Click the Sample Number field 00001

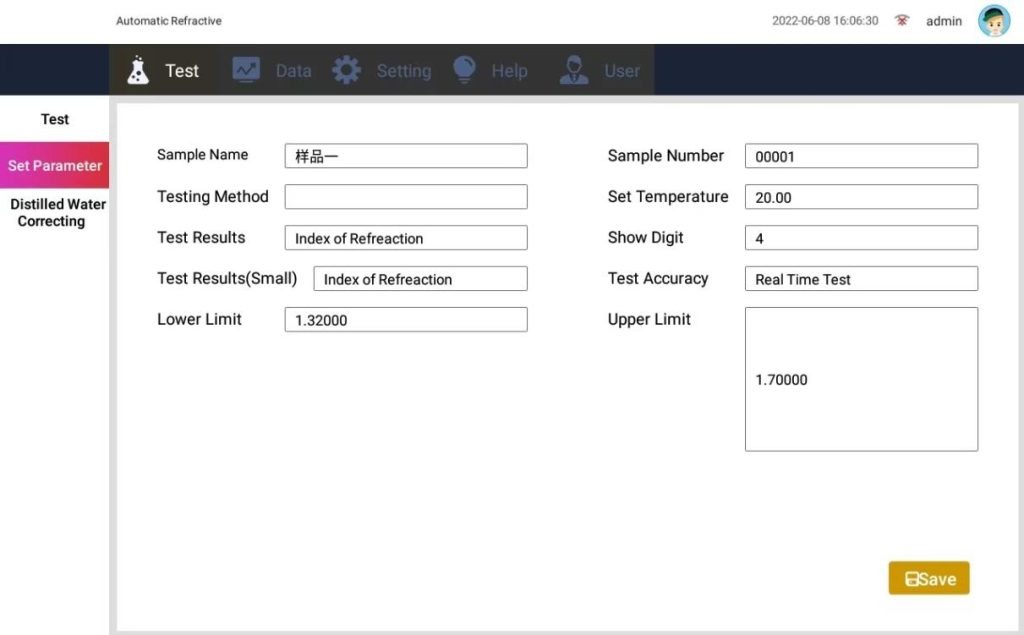[x=861, y=156]
